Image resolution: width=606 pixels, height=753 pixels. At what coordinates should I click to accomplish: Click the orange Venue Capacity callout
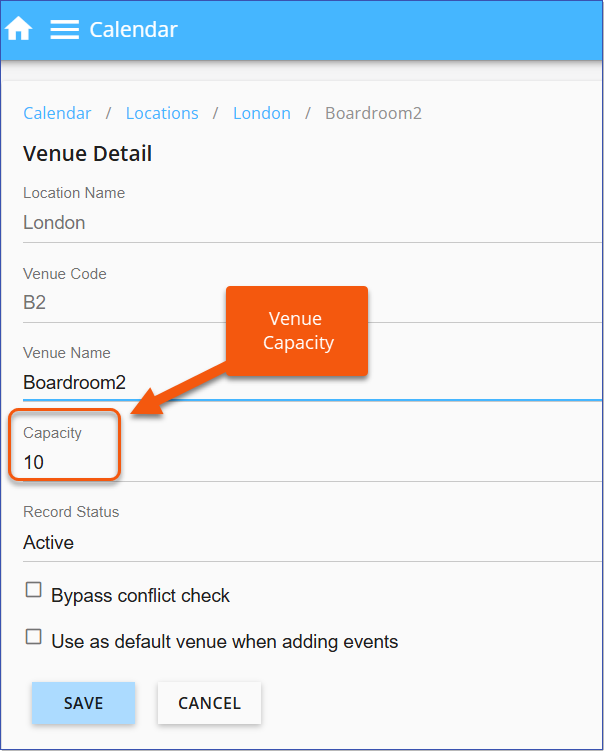[x=296, y=331]
